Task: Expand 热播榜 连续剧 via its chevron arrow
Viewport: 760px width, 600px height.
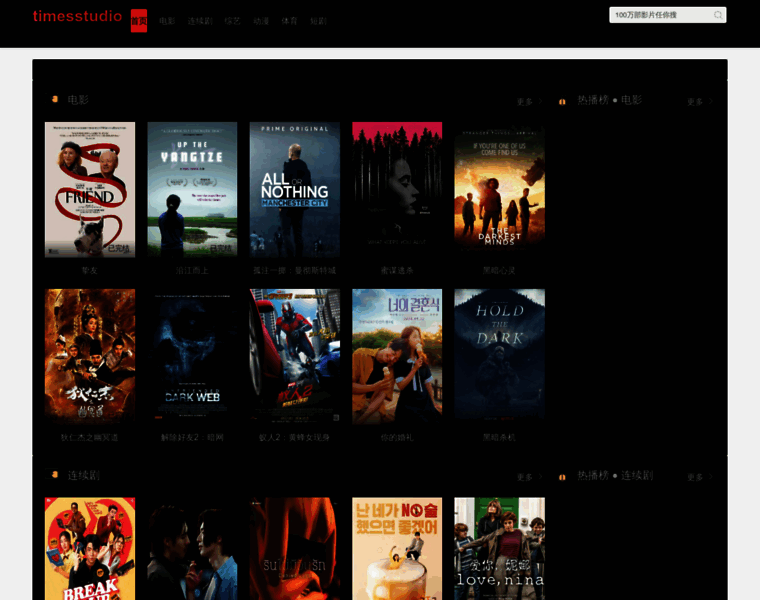Action: coord(711,476)
